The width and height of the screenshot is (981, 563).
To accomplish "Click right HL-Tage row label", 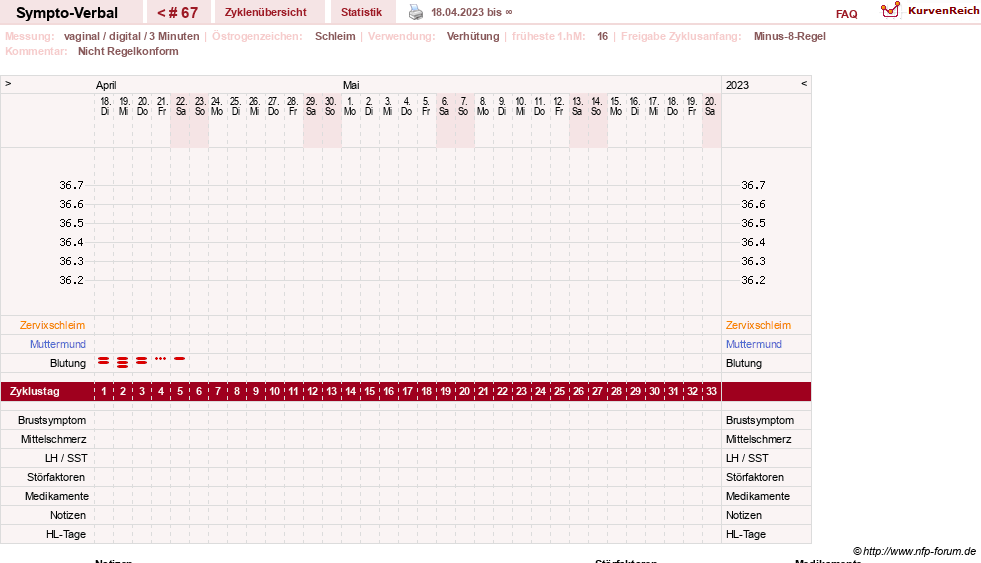I will pyautogui.click(x=746, y=534).
